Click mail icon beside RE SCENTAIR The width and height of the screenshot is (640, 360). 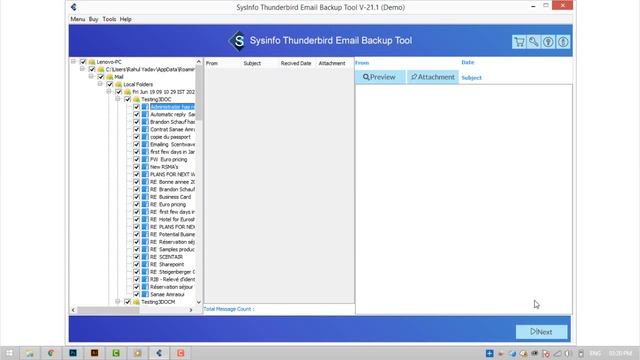145,257
